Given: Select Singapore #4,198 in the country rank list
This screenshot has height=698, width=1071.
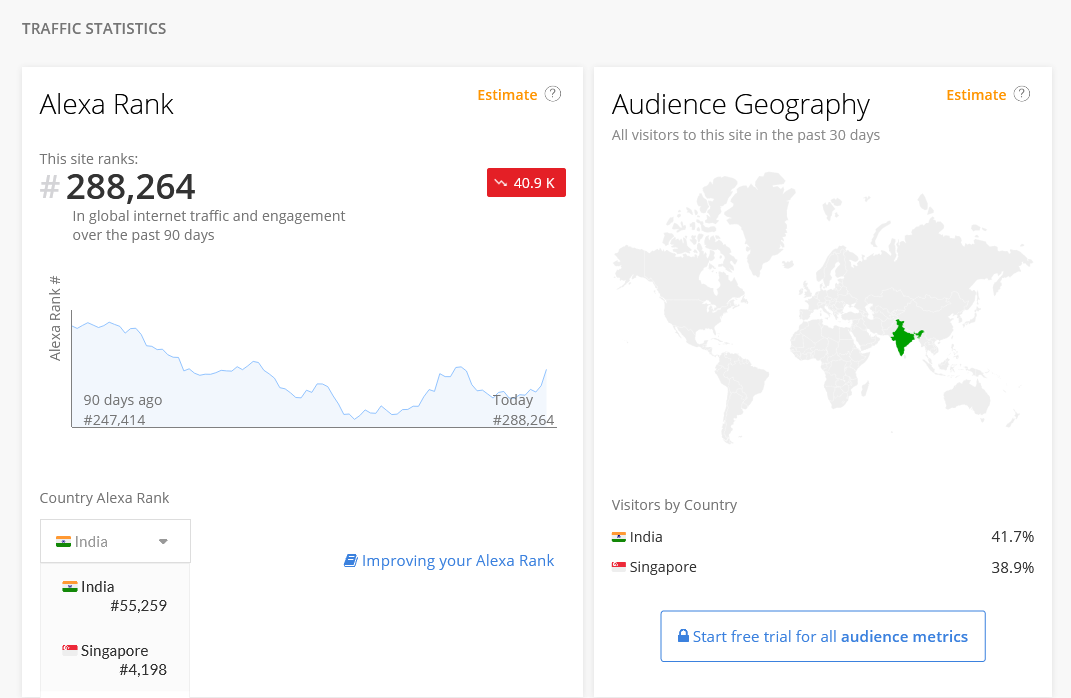Looking at the screenshot, I should pos(115,660).
